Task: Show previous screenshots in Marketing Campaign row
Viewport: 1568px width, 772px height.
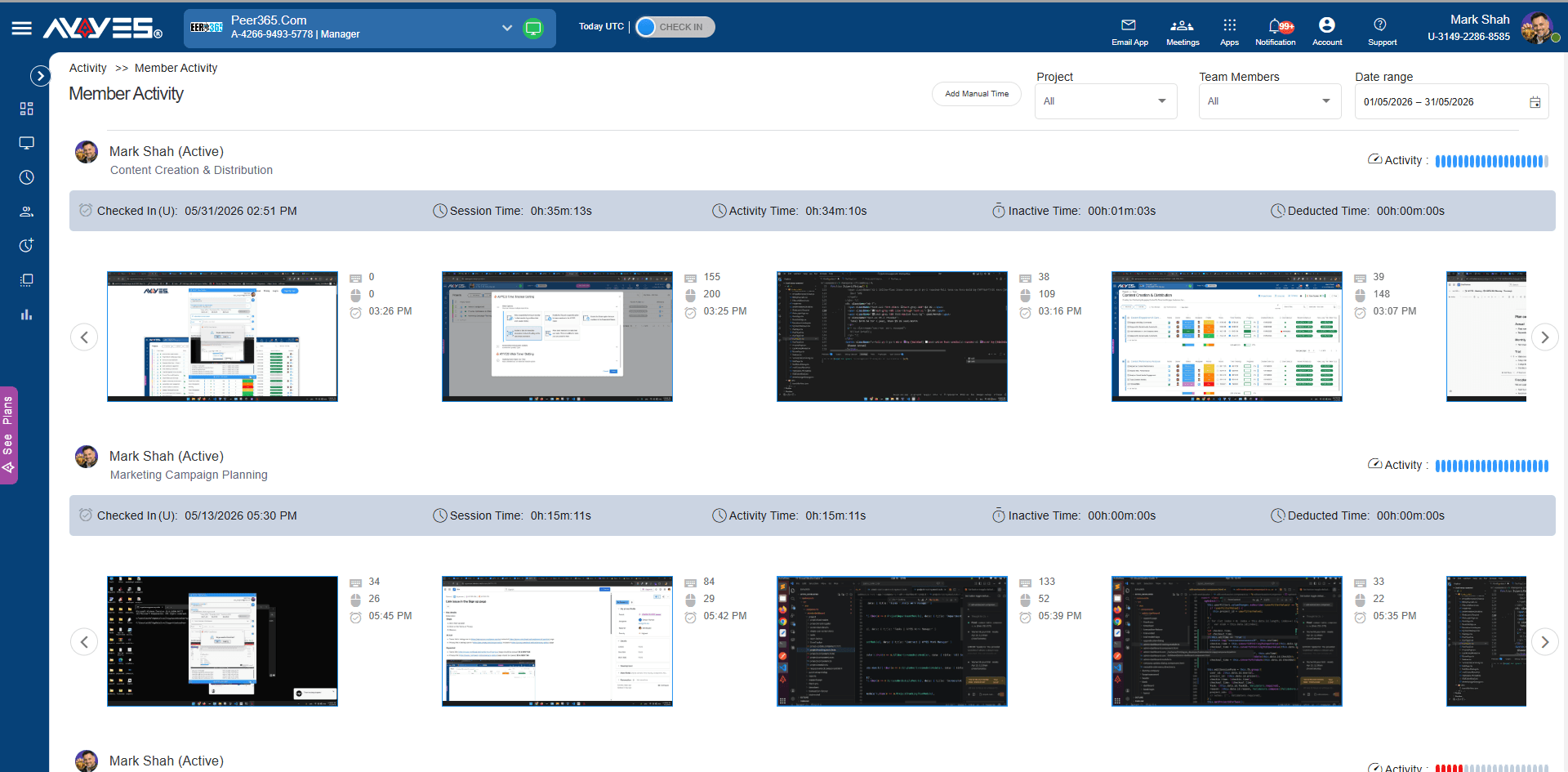Action: click(84, 642)
